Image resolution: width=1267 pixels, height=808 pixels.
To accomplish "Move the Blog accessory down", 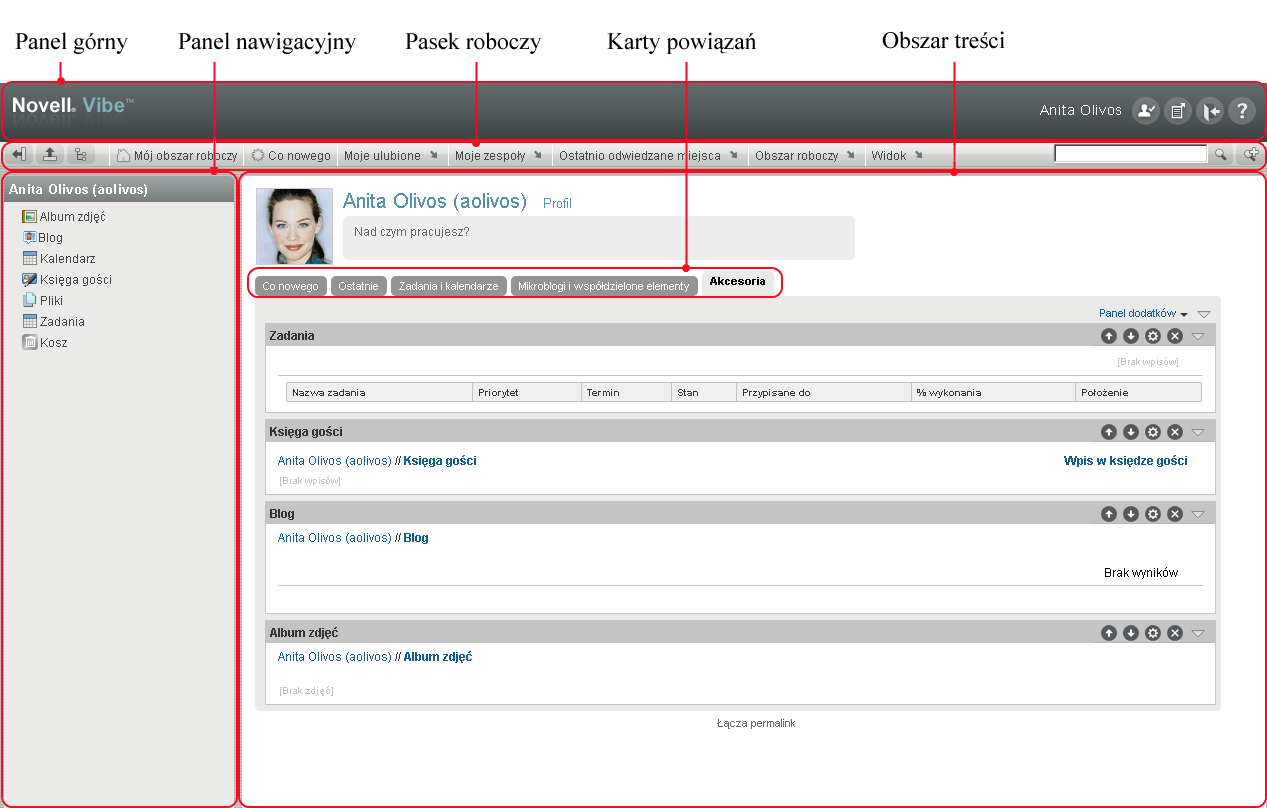I will 1131,514.
